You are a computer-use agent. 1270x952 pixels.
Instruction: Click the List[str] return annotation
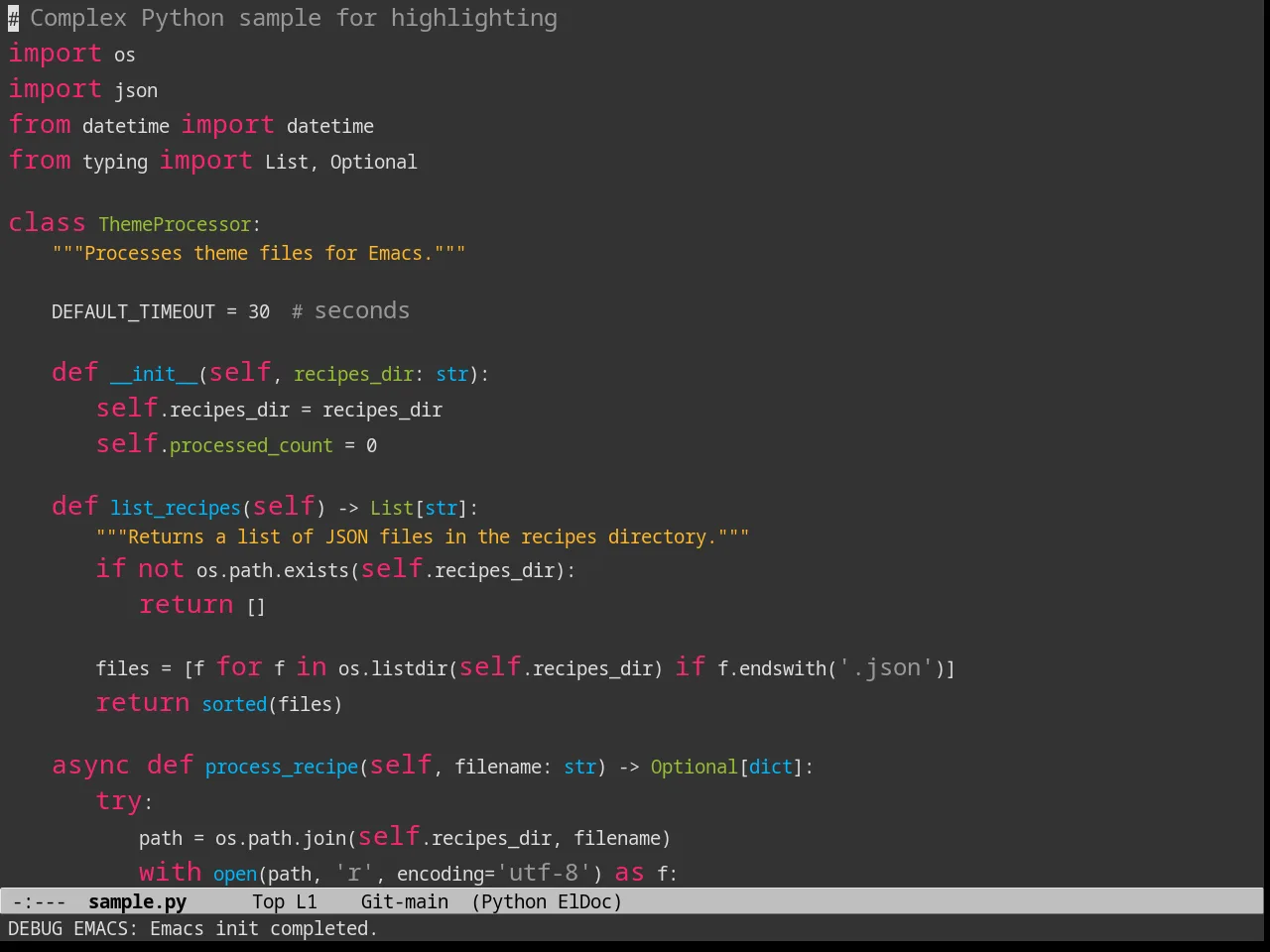[419, 508]
